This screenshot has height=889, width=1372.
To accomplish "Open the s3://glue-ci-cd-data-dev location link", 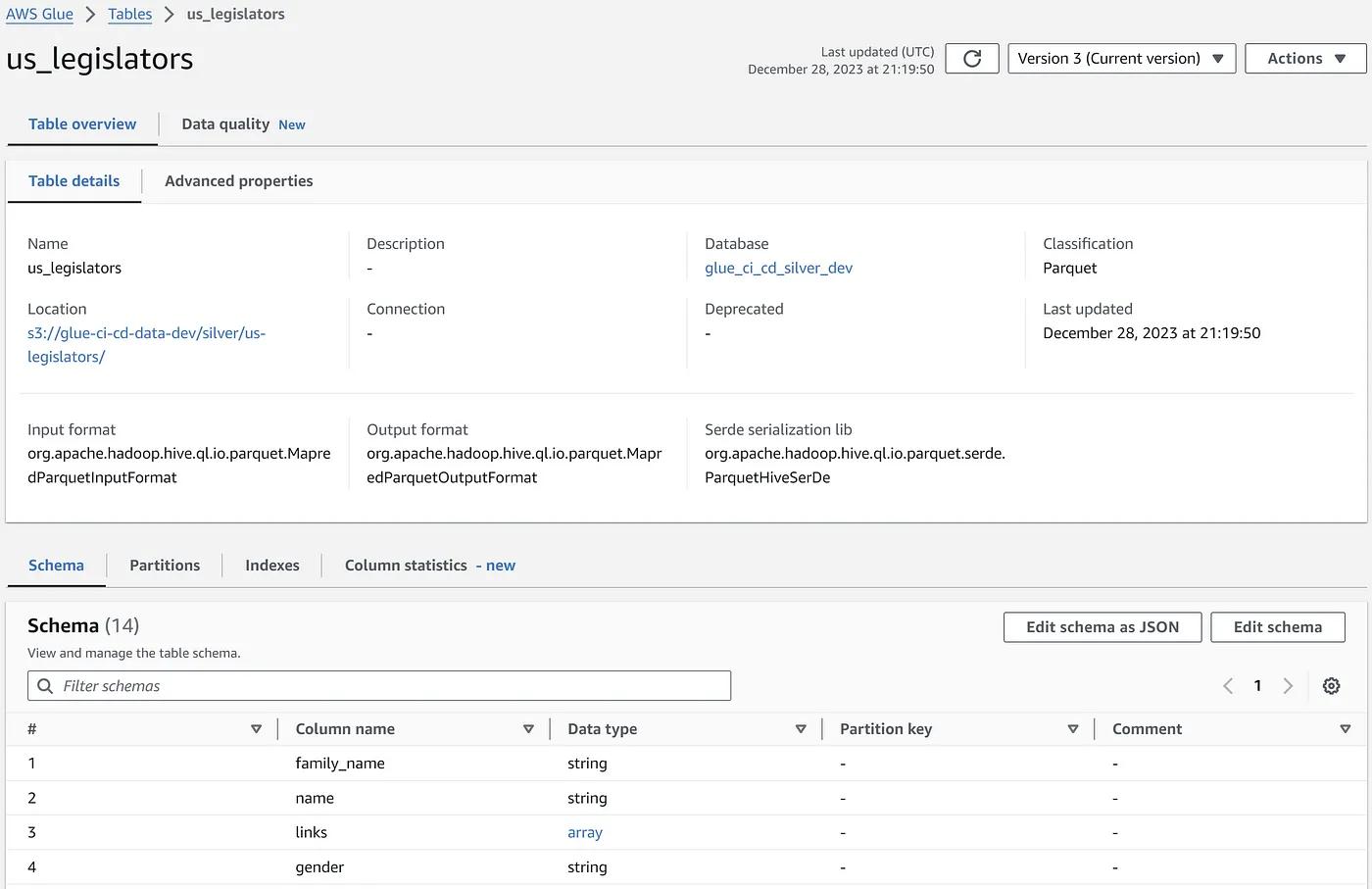I will pos(147,345).
